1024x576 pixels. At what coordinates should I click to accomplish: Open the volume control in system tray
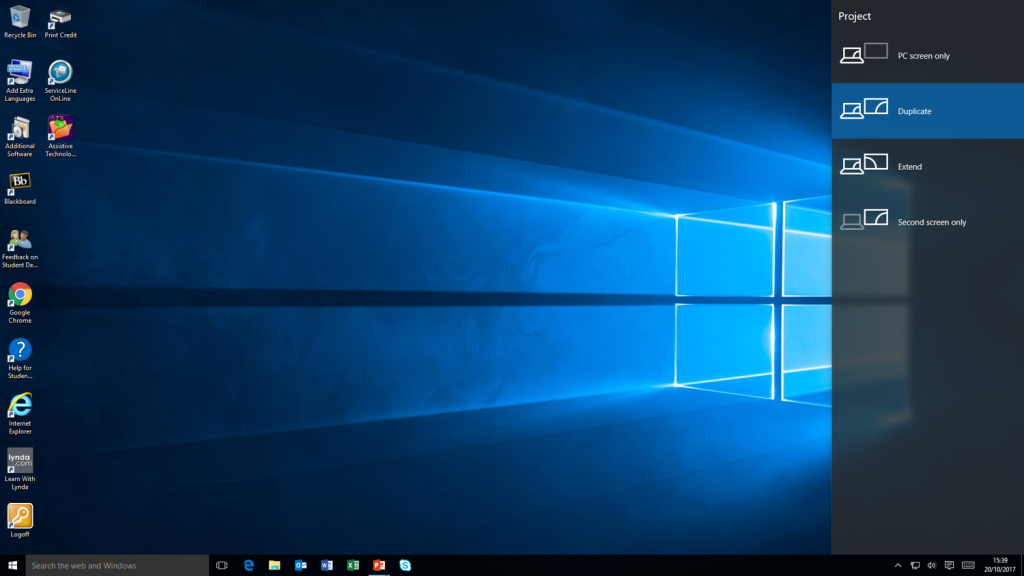tap(932, 565)
